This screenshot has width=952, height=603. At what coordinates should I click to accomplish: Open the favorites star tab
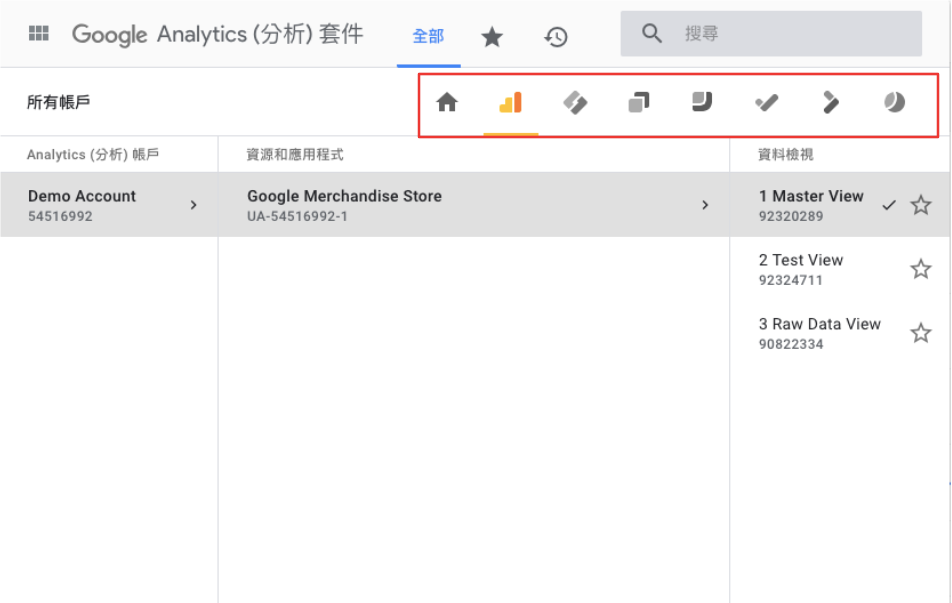click(x=492, y=37)
